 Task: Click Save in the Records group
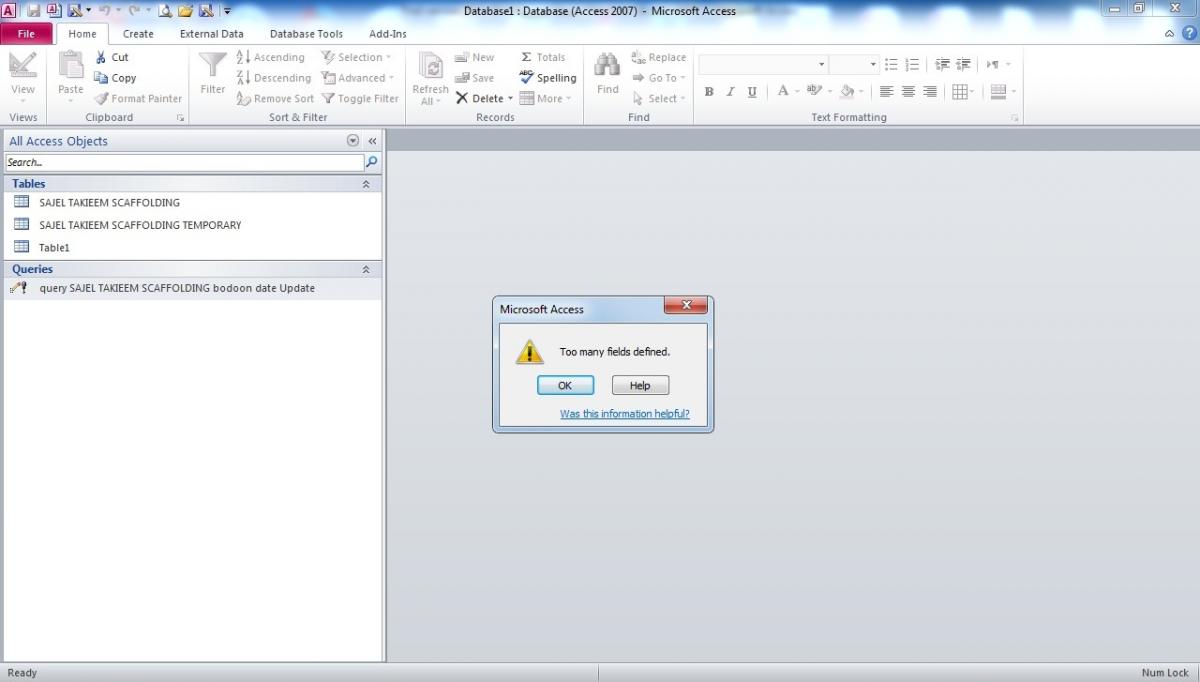474,78
